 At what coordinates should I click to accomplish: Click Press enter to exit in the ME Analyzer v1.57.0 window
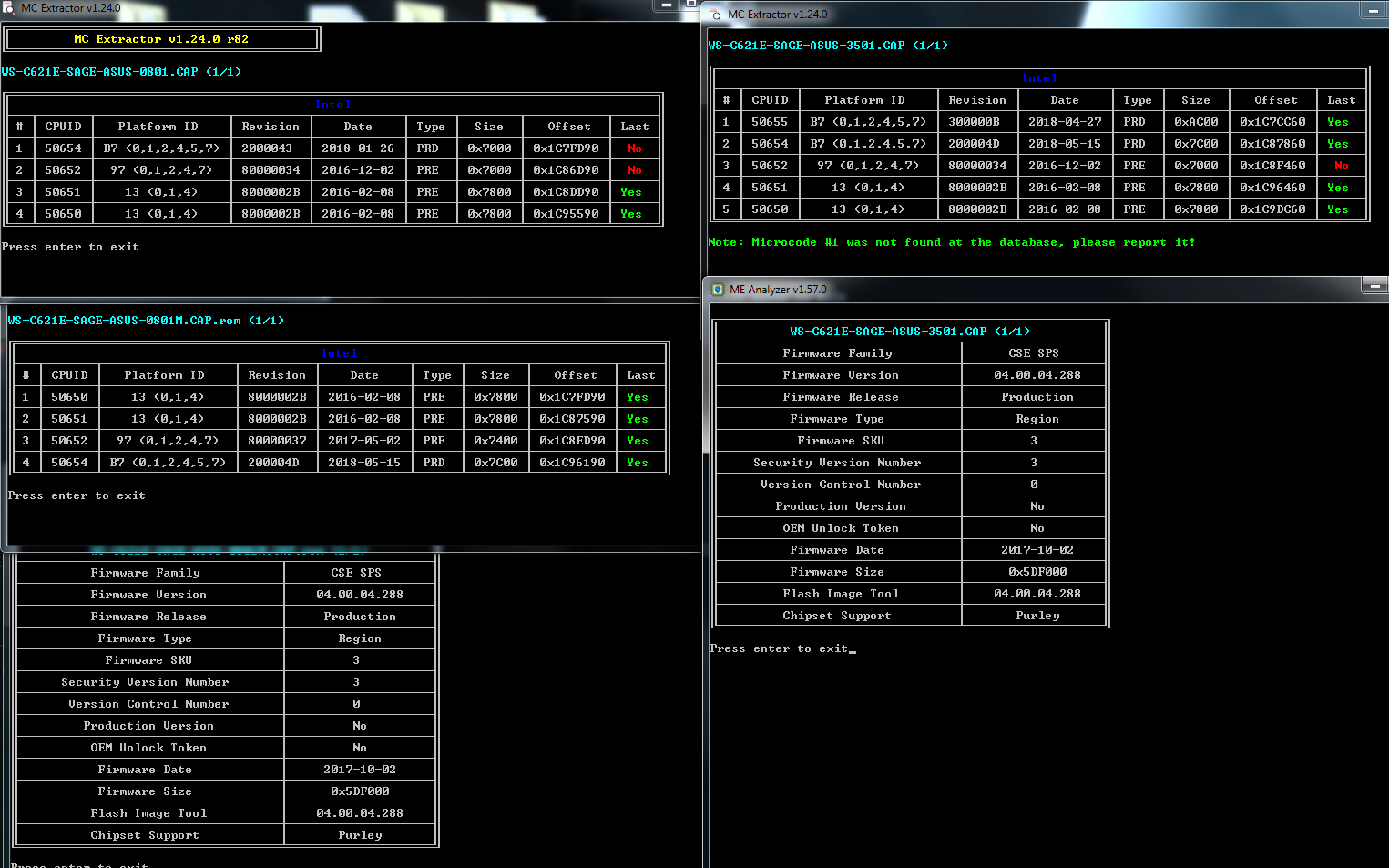click(x=779, y=648)
